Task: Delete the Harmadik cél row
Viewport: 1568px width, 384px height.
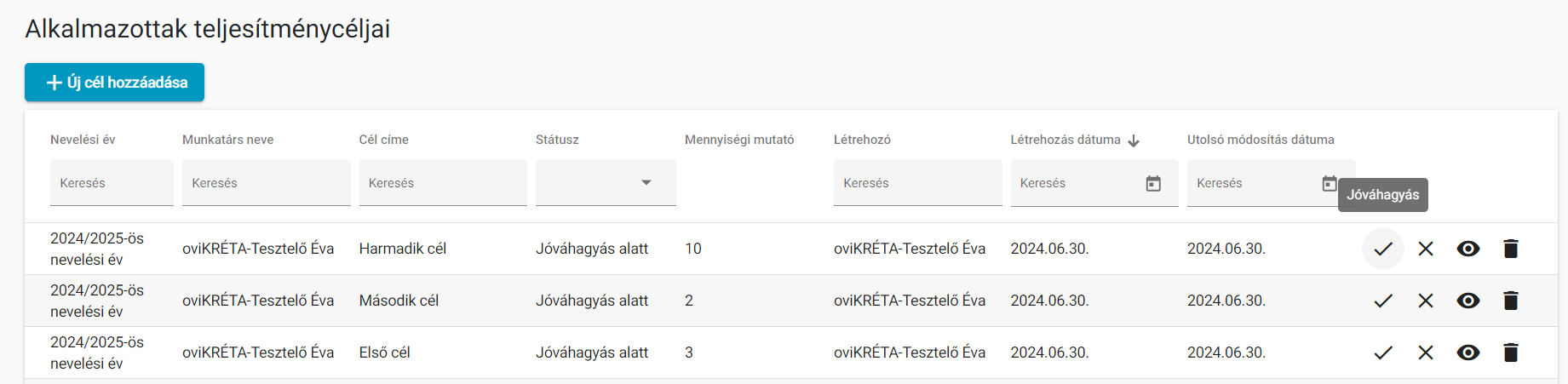Action: pyautogui.click(x=1510, y=249)
